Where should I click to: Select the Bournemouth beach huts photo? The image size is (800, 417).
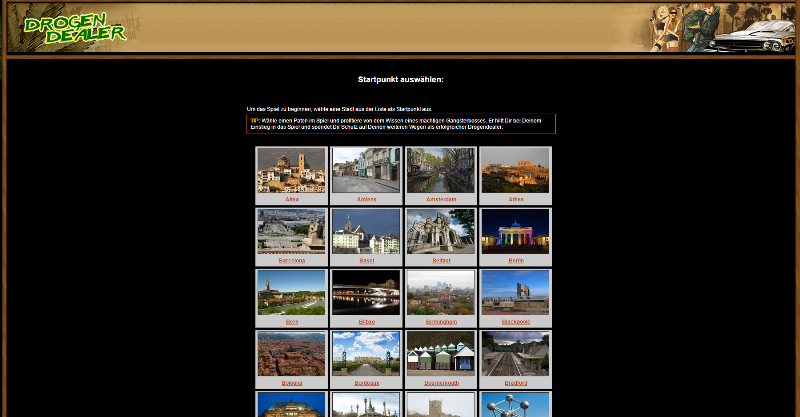441,354
